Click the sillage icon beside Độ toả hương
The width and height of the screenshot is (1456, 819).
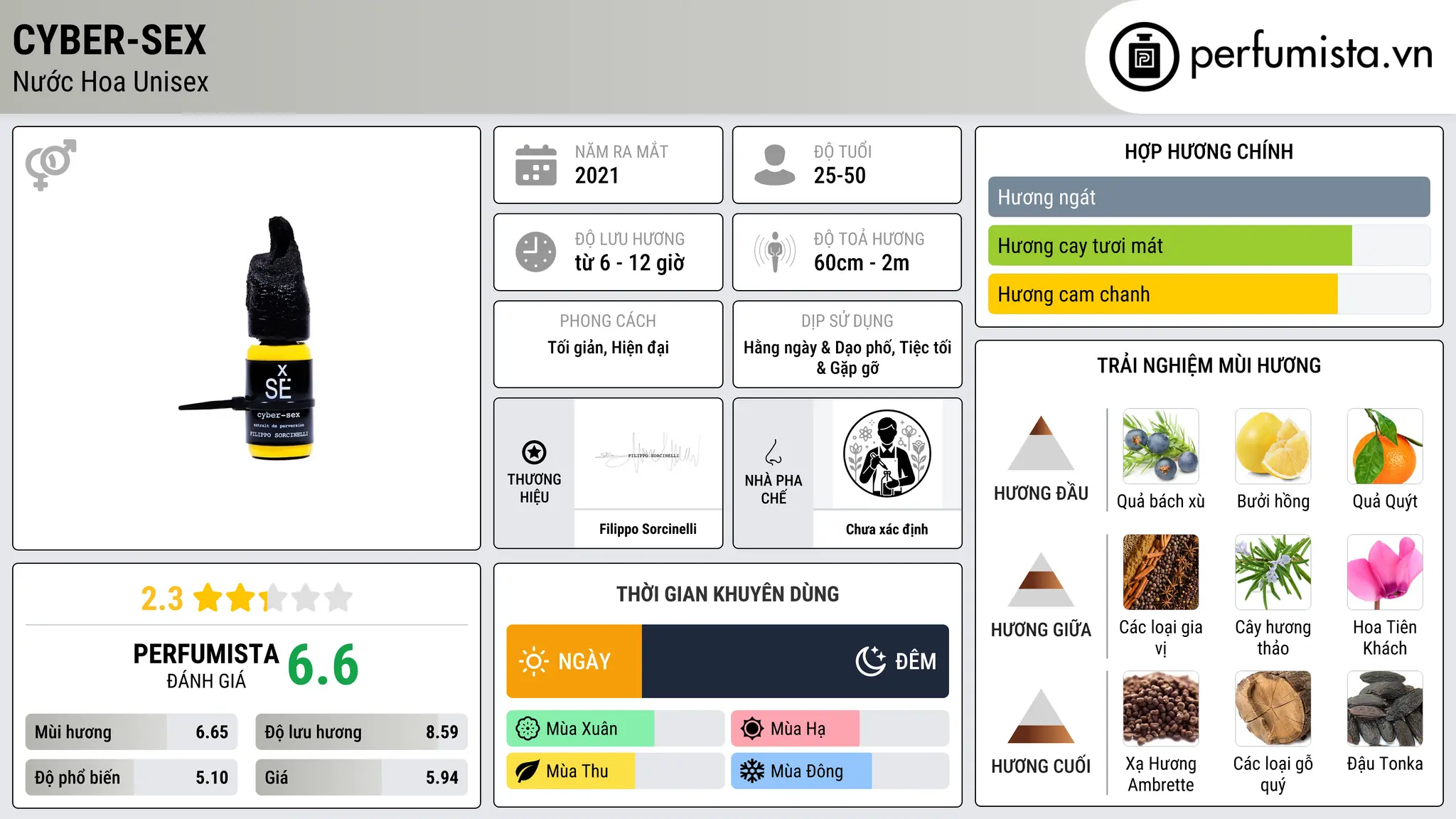775,252
